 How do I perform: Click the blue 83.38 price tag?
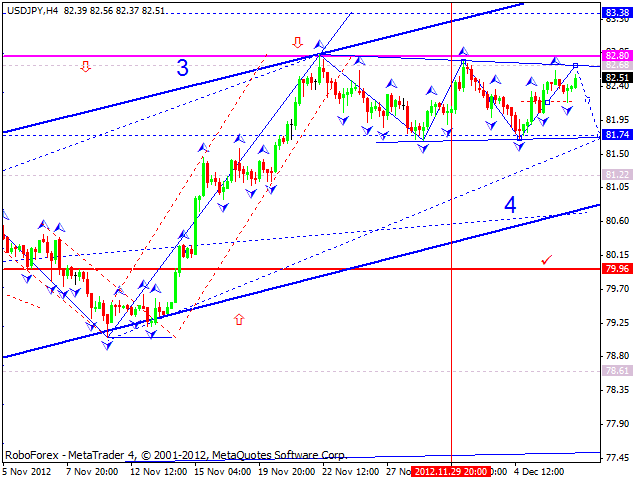617,13
